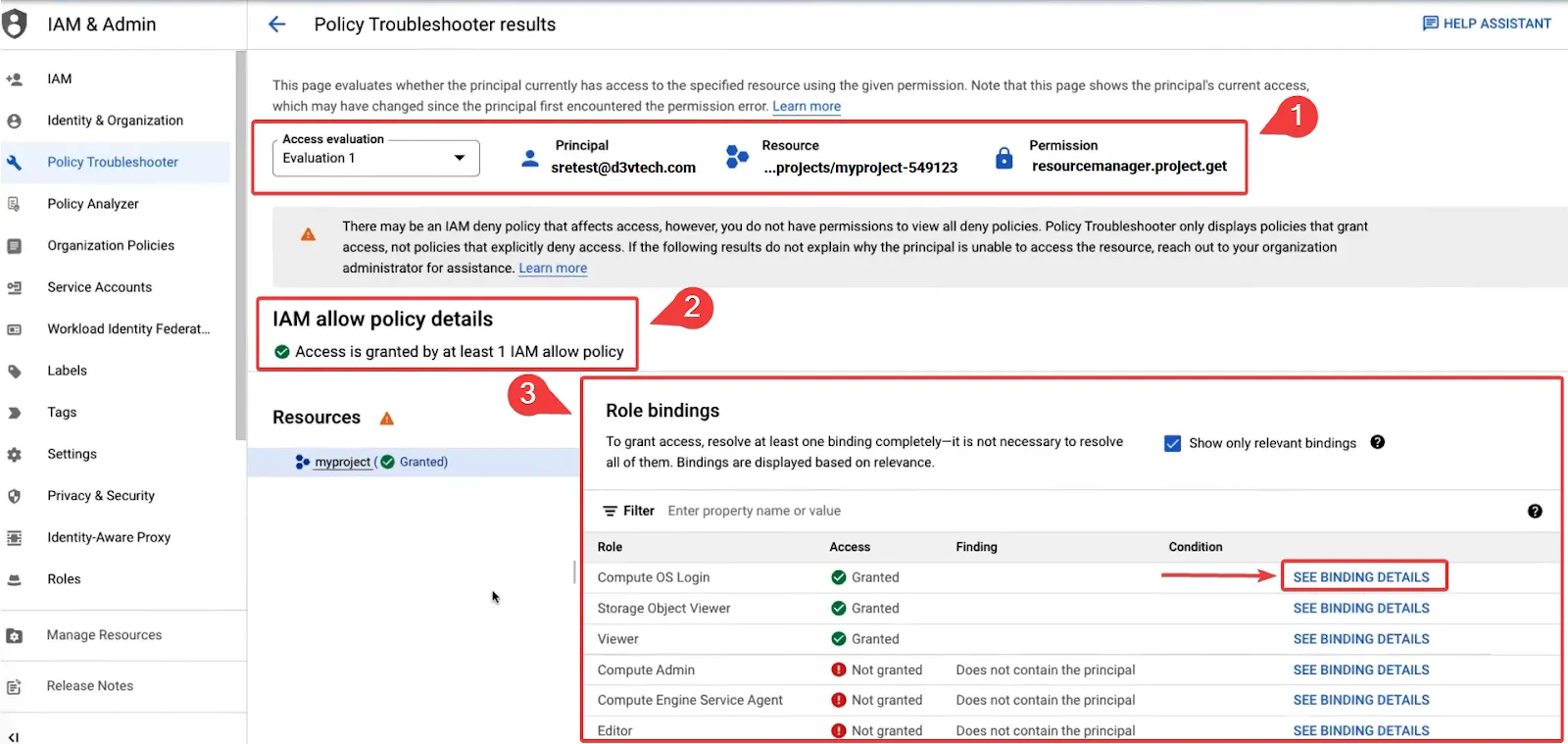Click the IAM & Admin shield logo
This screenshot has width=1568, height=744.
click(14, 24)
